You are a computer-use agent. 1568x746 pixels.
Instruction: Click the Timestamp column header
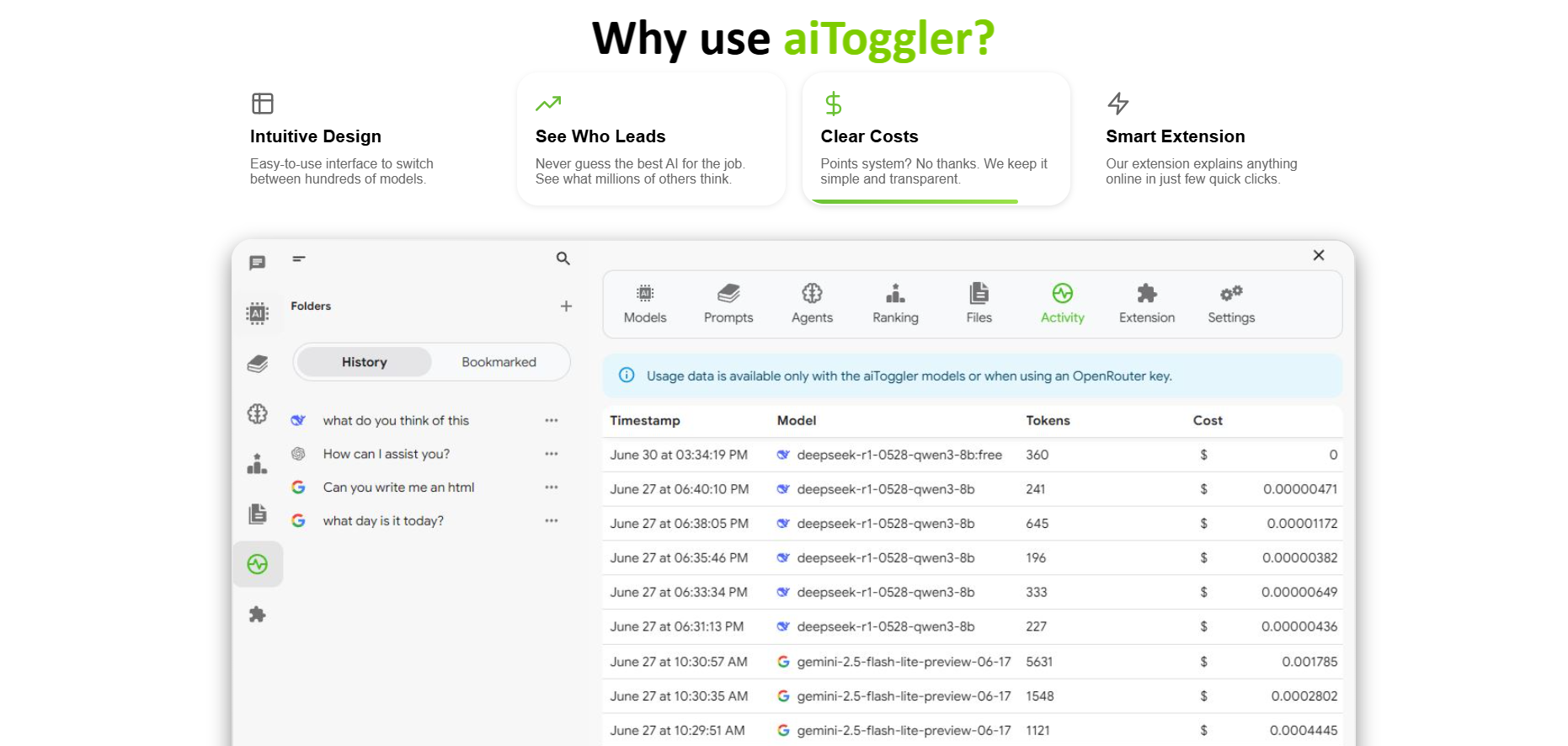click(x=645, y=420)
